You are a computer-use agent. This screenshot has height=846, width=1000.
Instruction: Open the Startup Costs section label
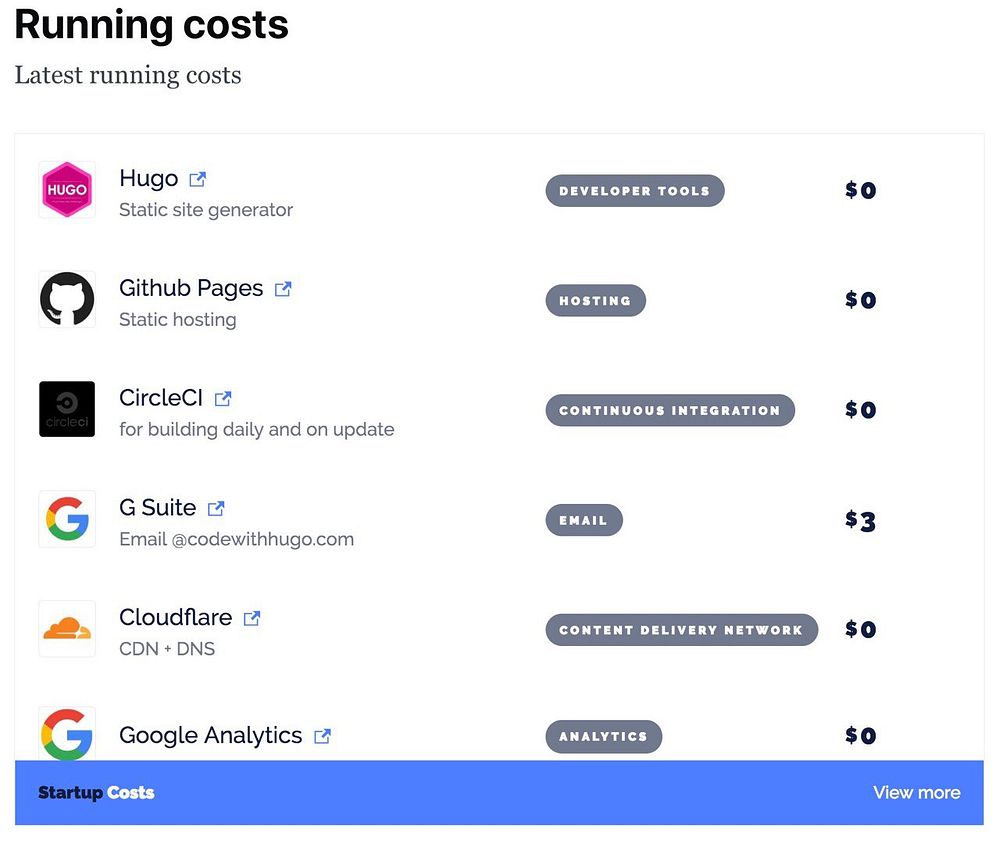(96, 792)
